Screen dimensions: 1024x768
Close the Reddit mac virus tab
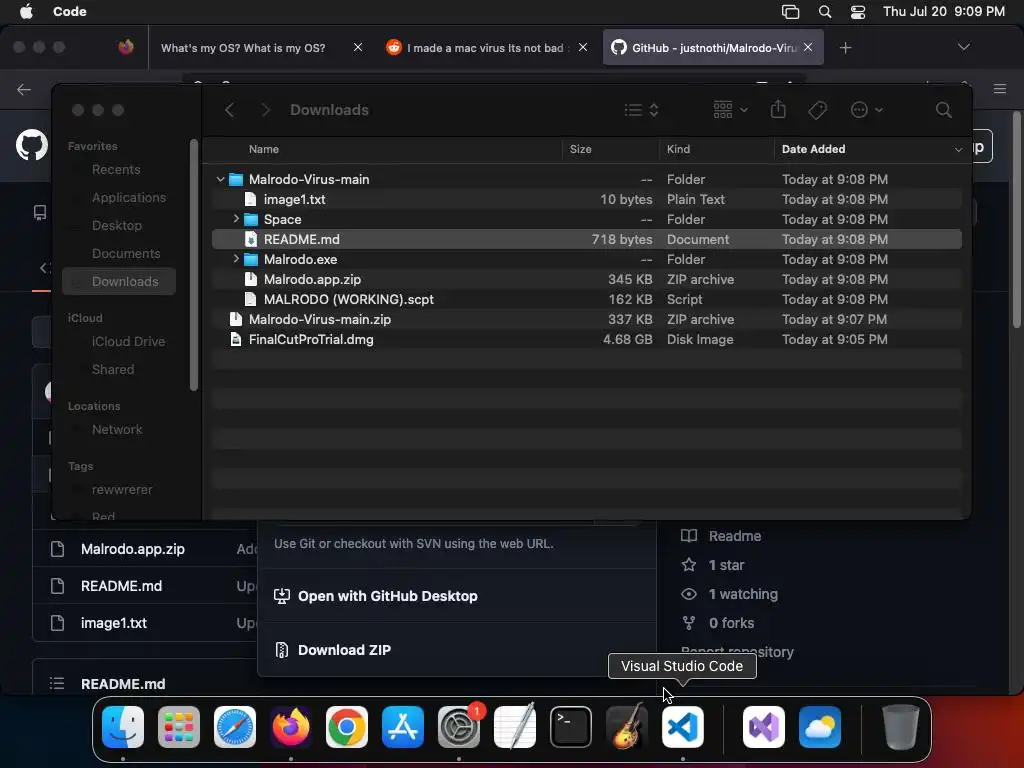(583, 47)
